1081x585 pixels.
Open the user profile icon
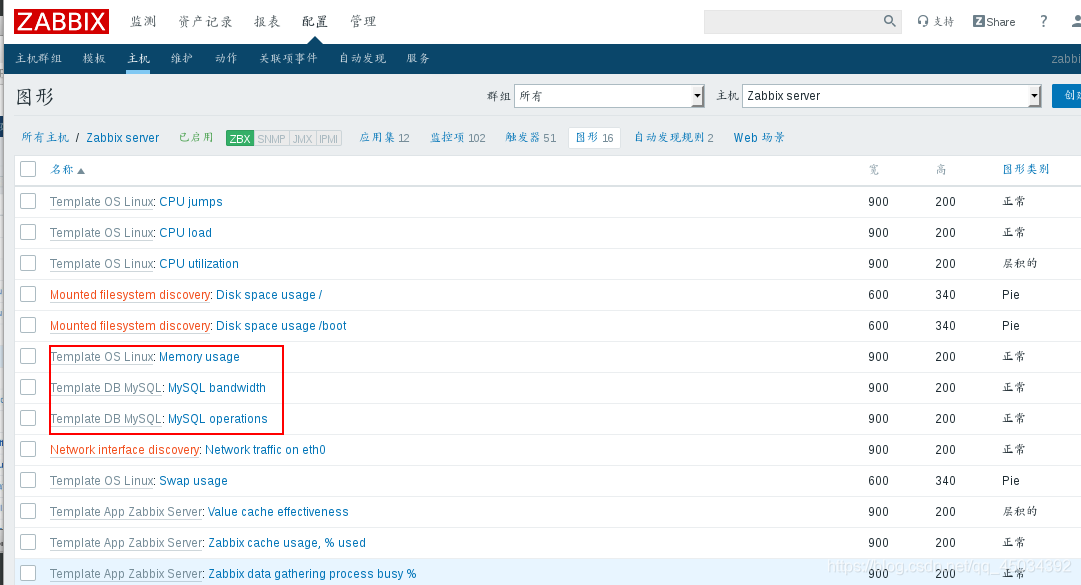click(1075, 21)
